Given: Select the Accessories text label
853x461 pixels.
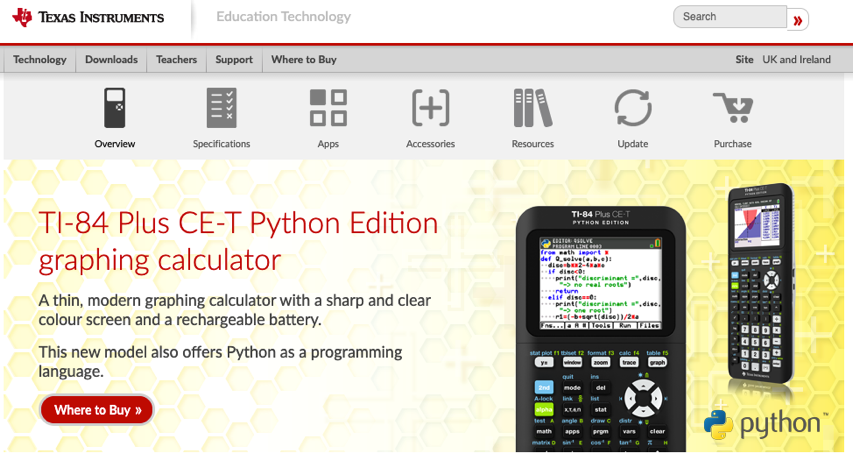Looking at the screenshot, I should [x=430, y=144].
